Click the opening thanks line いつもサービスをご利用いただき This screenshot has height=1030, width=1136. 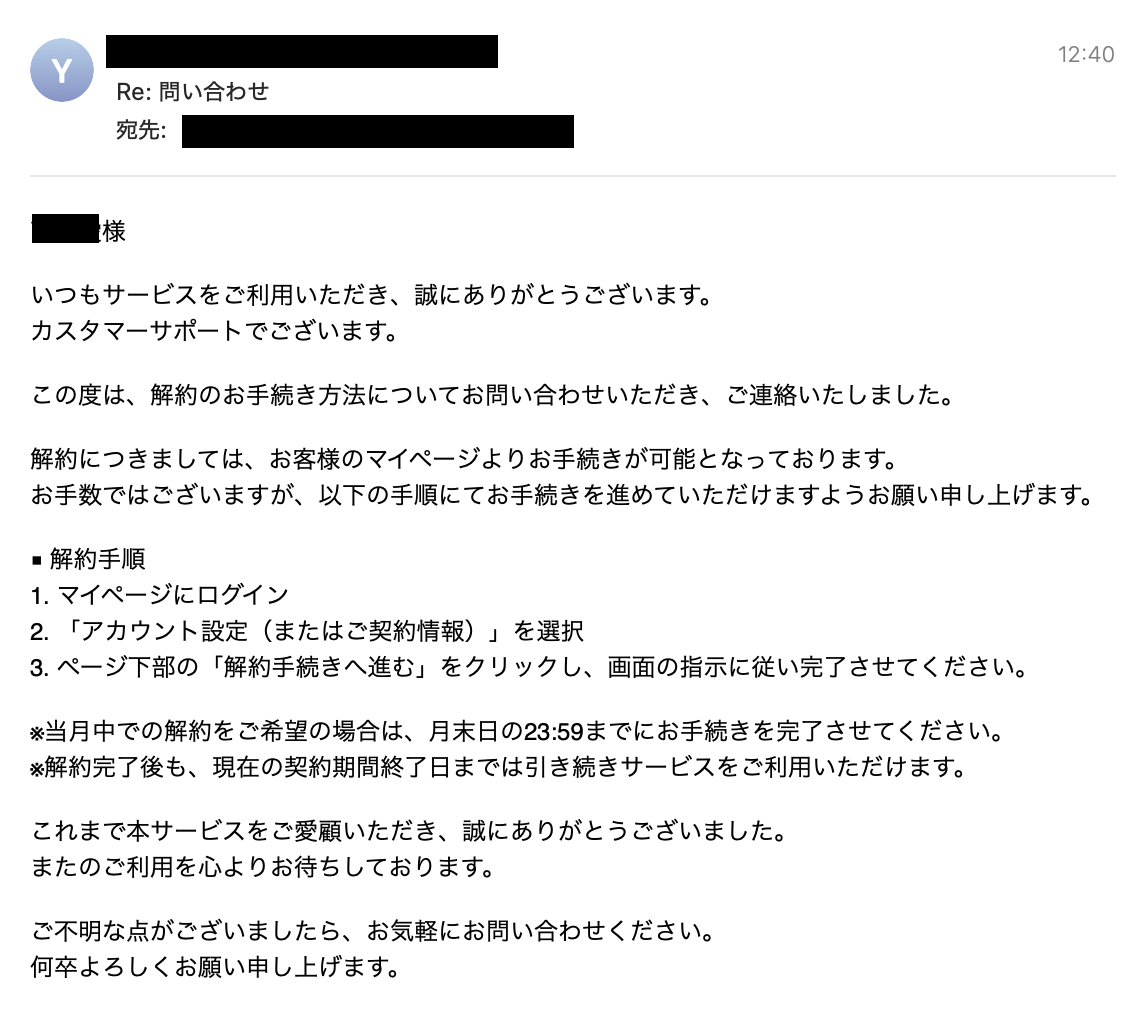[372, 295]
